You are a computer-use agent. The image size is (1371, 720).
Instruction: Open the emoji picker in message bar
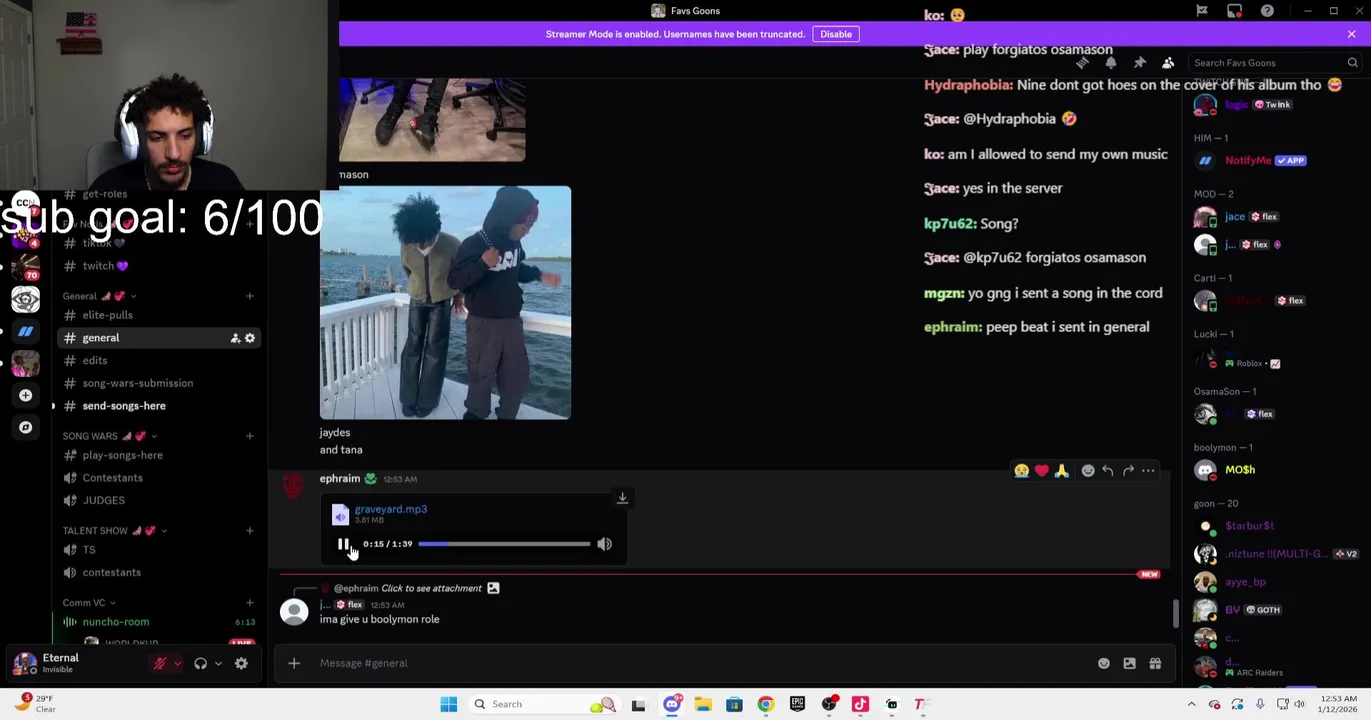(1104, 663)
